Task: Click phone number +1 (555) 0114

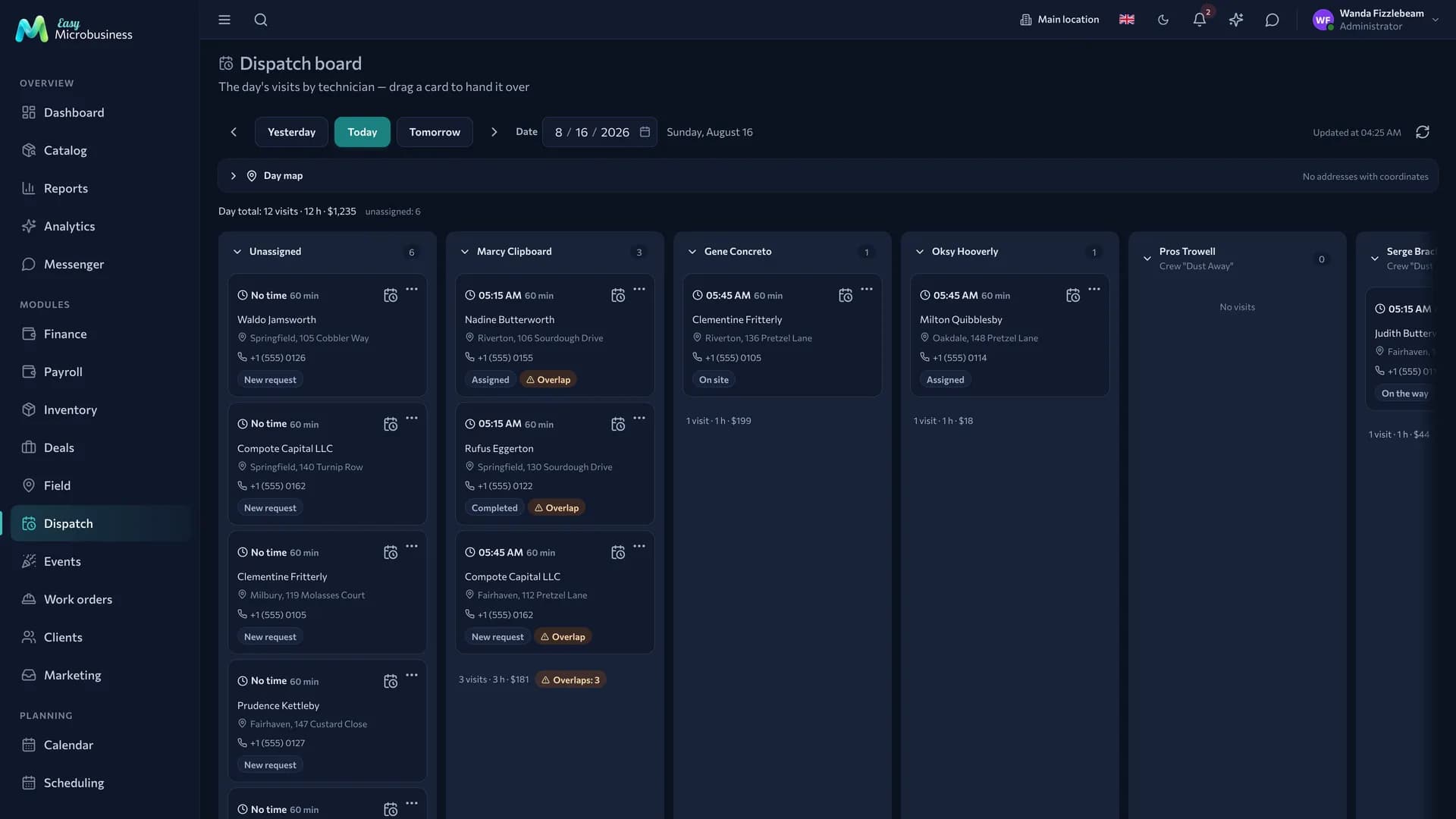Action: coord(959,358)
